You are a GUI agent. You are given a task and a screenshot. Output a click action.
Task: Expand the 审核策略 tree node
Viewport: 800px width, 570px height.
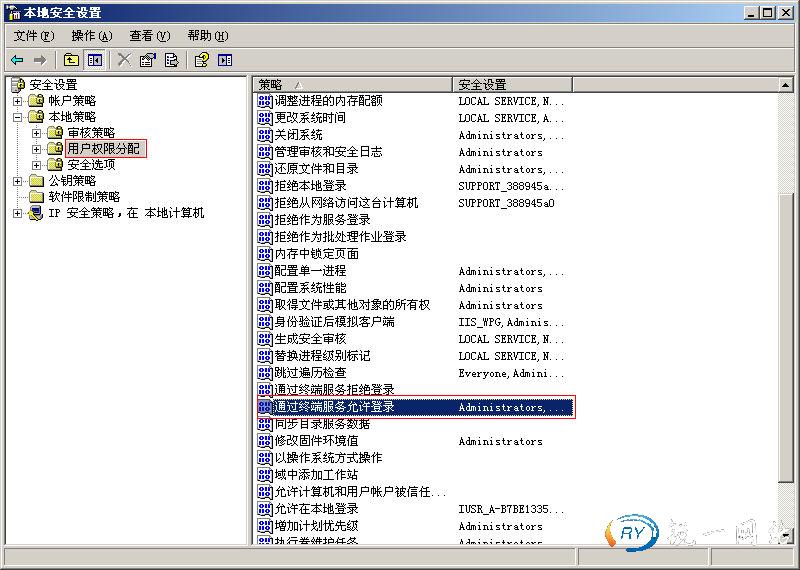pyautogui.click(x=36, y=133)
